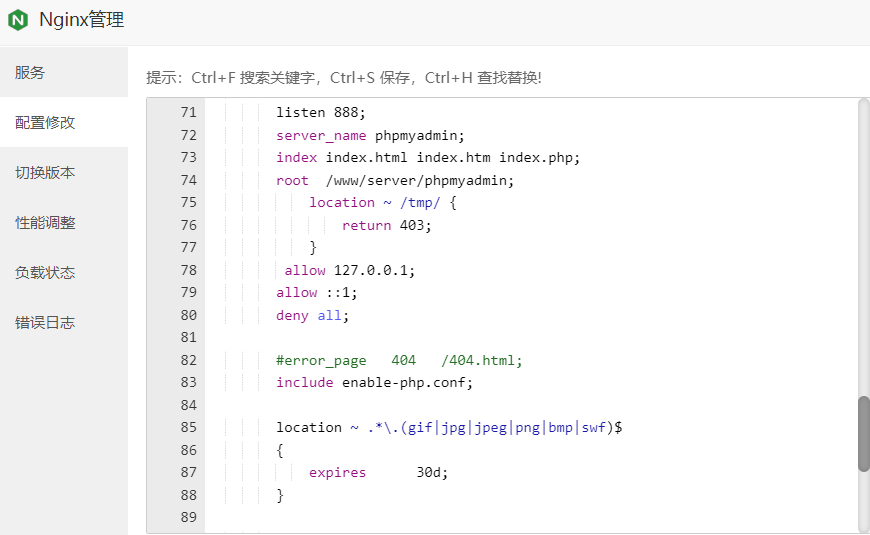Click the Nginx管理 title text
The height and width of the screenshot is (535, 870).
[82, 20]
